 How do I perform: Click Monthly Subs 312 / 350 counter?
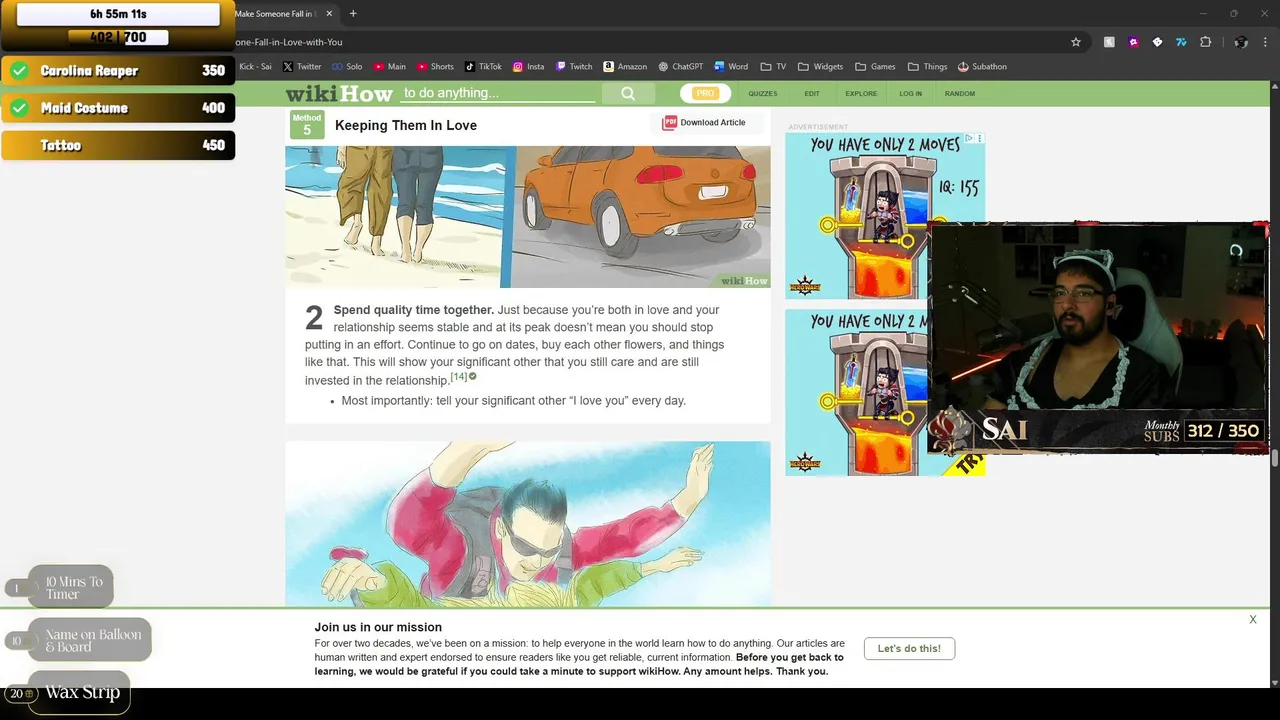tap(1202, 431)
